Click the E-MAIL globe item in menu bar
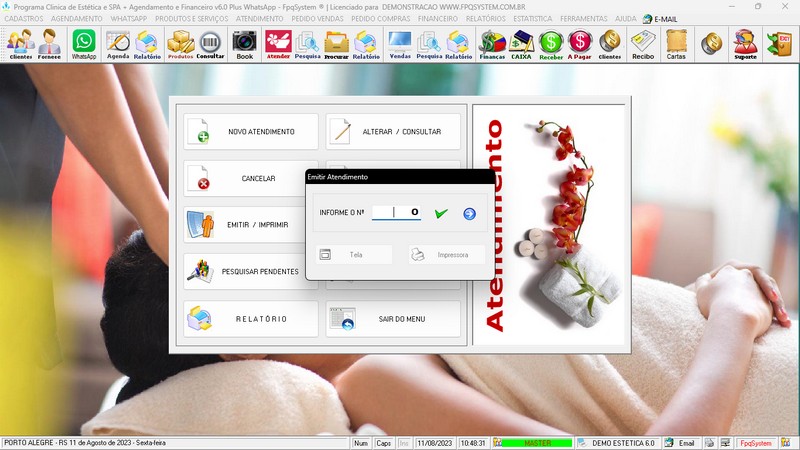 coord(660,19)
